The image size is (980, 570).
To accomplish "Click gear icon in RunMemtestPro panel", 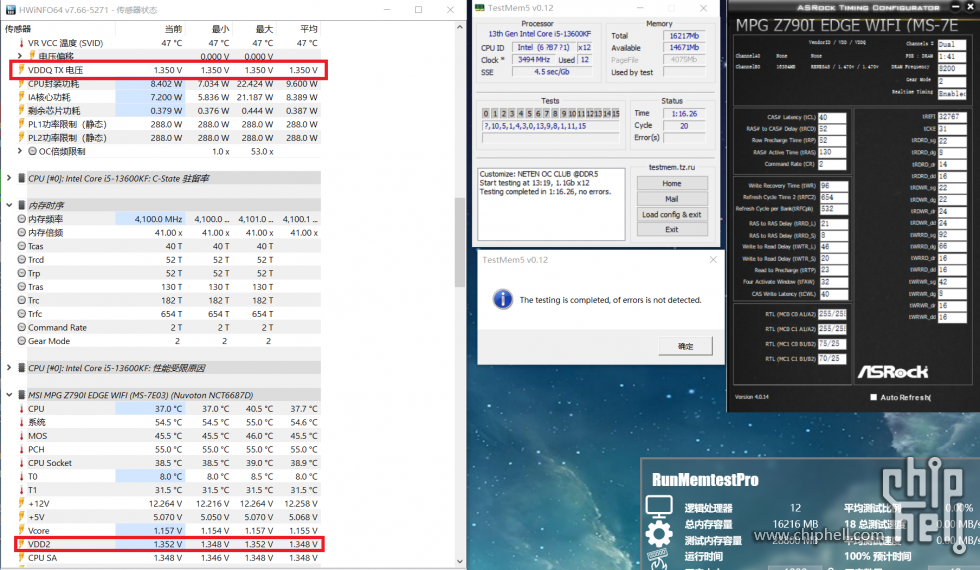I will coord(659,534).
